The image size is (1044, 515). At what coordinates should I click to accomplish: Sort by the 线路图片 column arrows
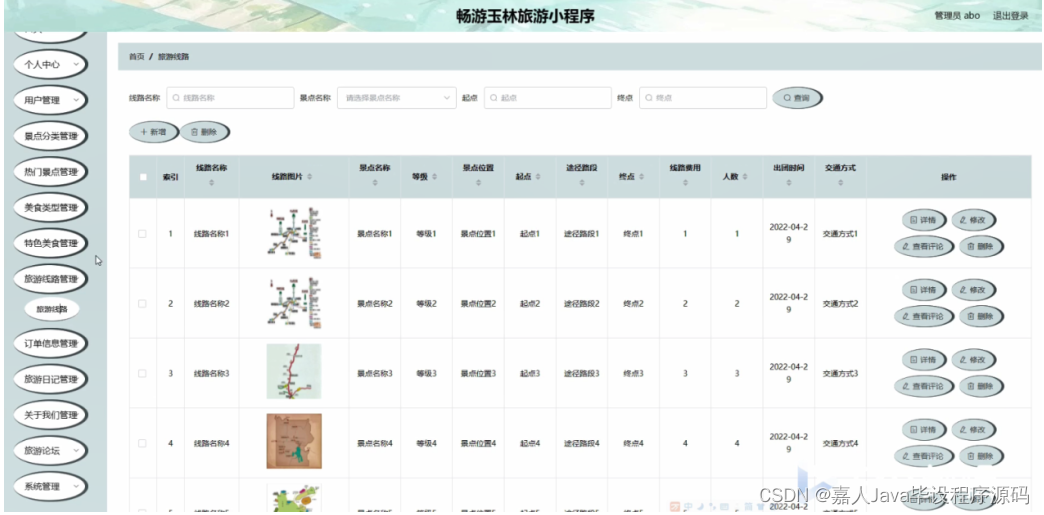tap(309, 177)
